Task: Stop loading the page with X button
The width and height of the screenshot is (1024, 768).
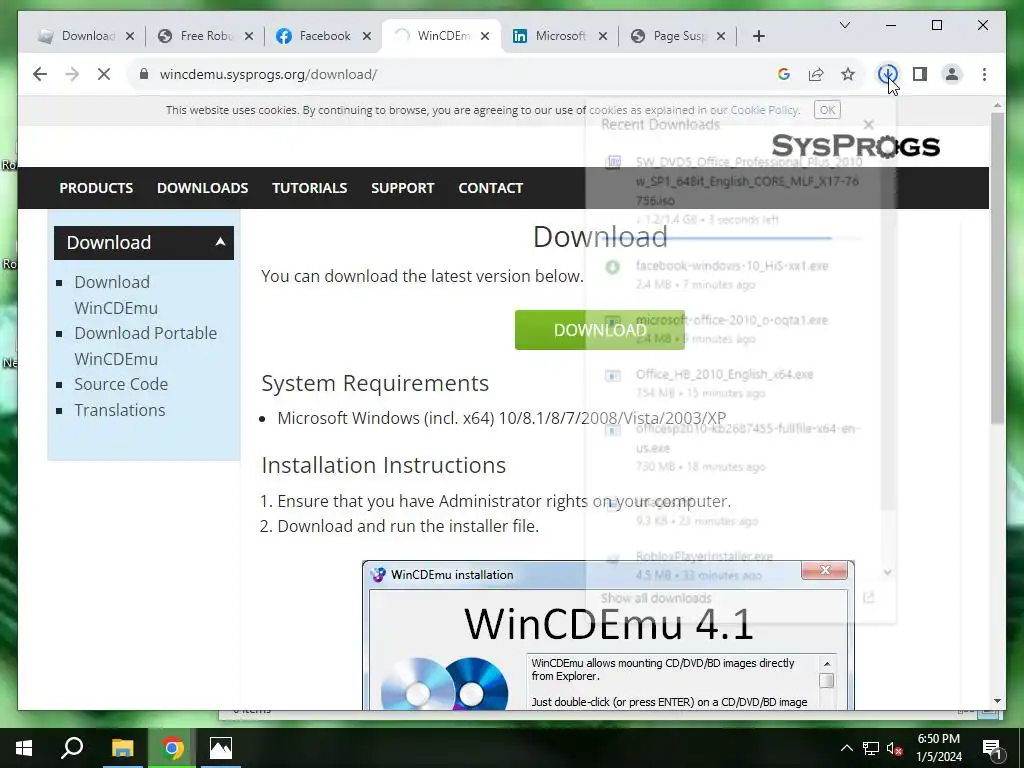Action: [x=104, y=74]
